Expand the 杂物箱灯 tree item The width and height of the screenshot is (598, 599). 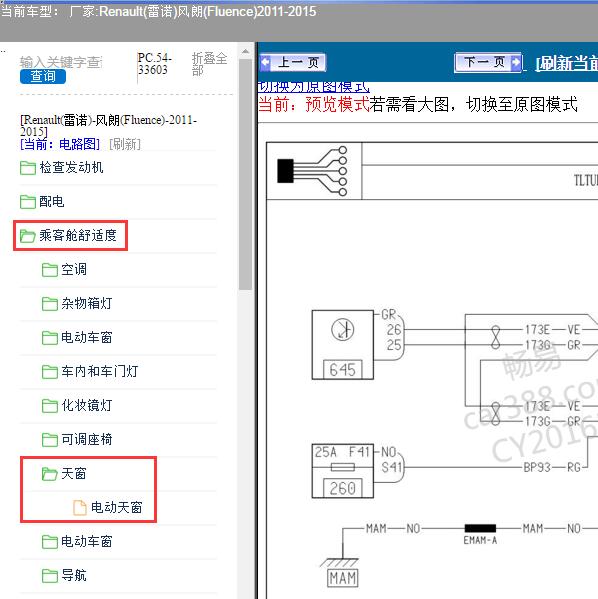coord(87,303)
